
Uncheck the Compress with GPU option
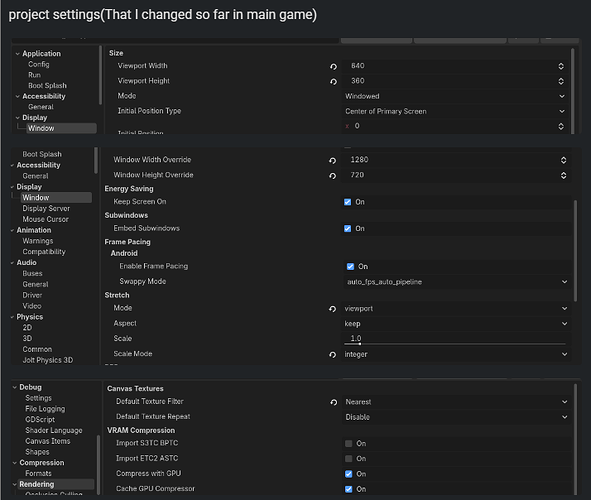[349, 474]
